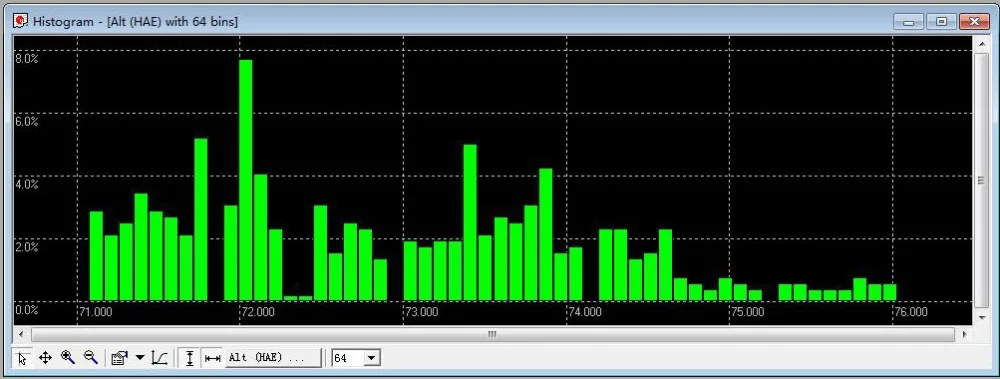The width and height of the screenshot is (1000, 379).
Task: Click the zoom out magnifier
Action: pyautogui.click(x=91, y=357)
